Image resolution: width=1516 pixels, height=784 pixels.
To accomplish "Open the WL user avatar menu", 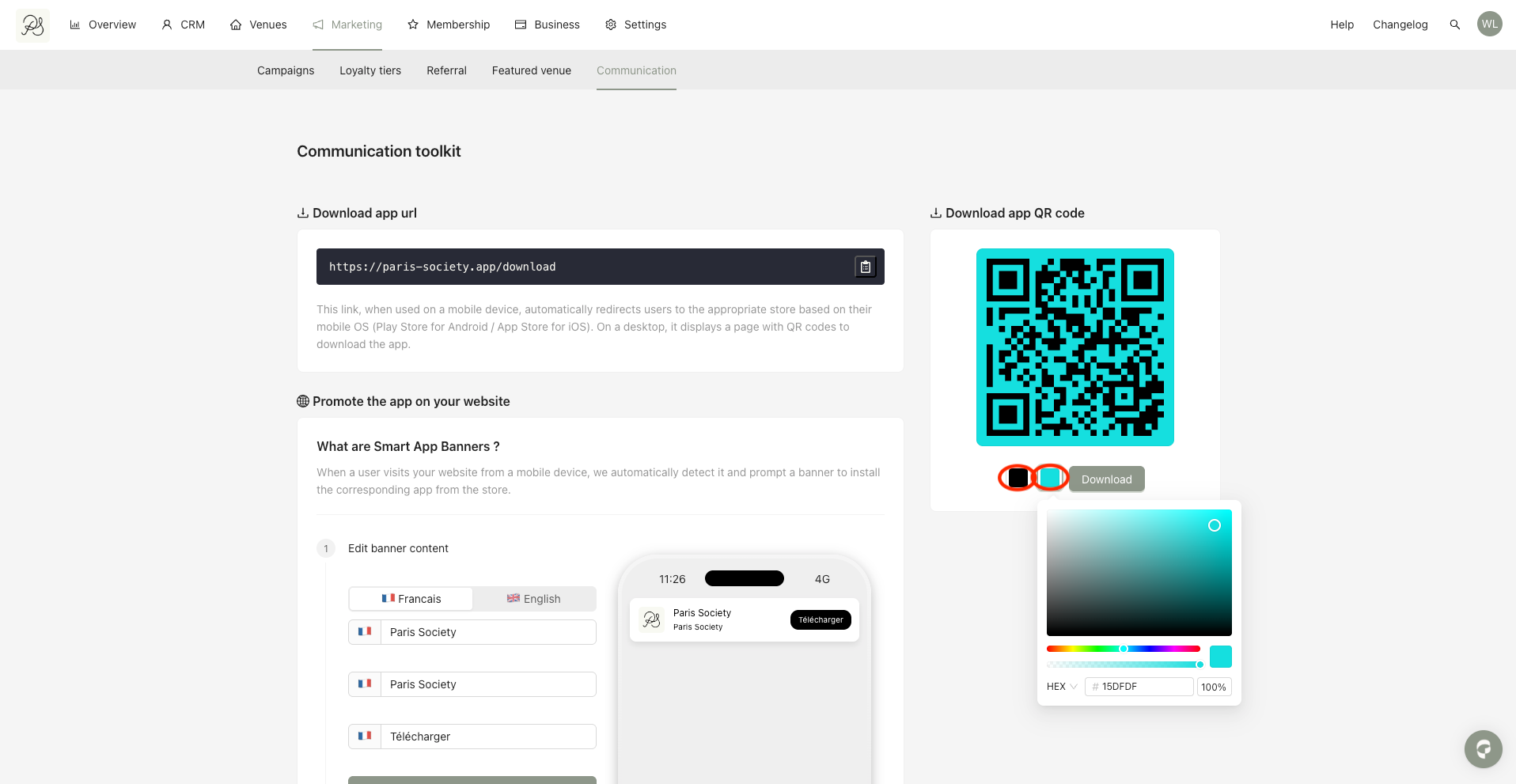I will (x=1489, y=24).
